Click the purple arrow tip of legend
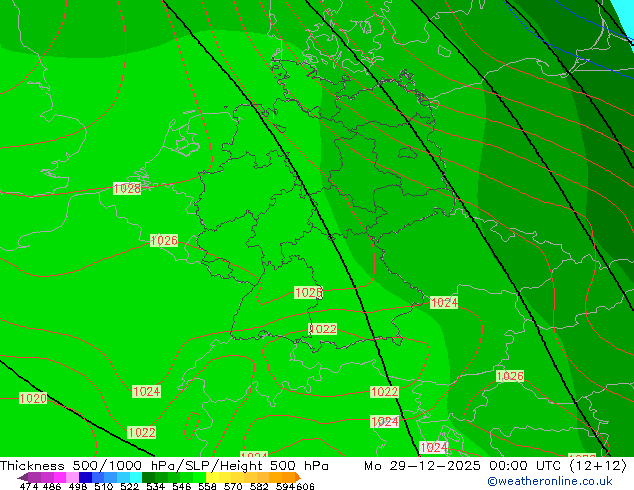The image size is (634, 490). tap(23, 477)
